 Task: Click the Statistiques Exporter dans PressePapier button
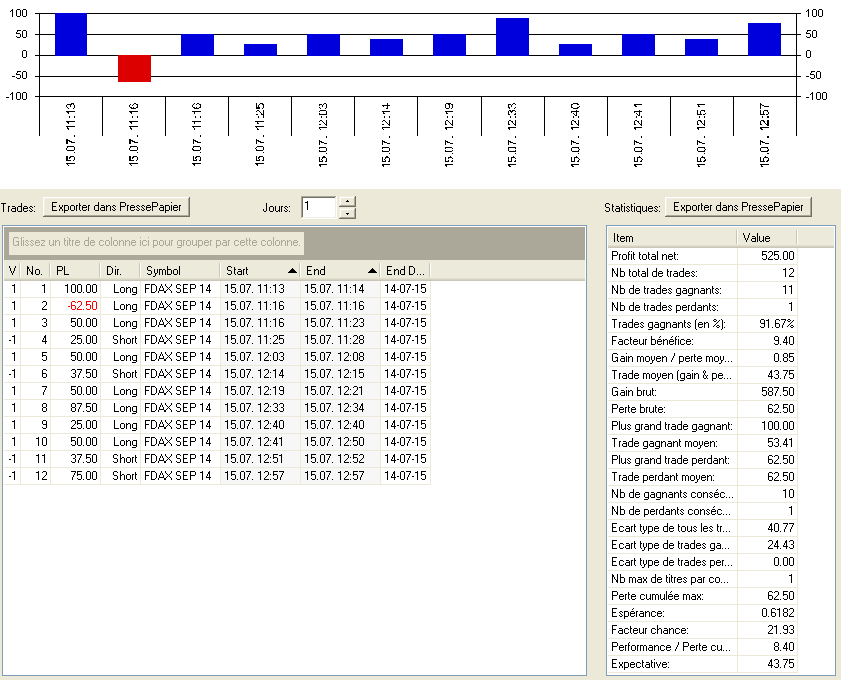(x=738, y=207)
